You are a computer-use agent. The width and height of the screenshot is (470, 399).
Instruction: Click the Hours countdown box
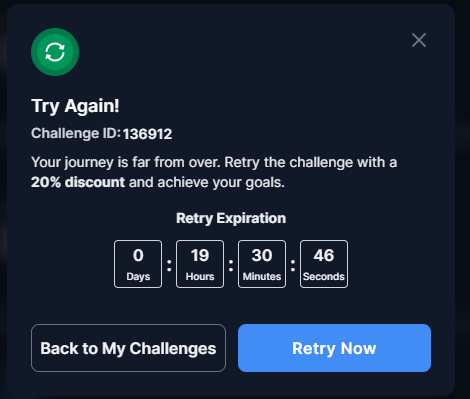200,264
